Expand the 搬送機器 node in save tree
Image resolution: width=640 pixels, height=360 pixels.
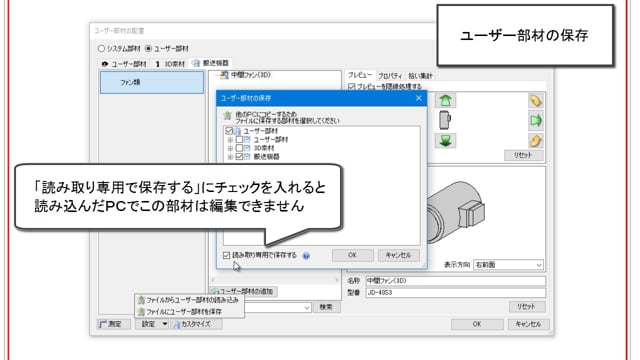pos(230,157)
